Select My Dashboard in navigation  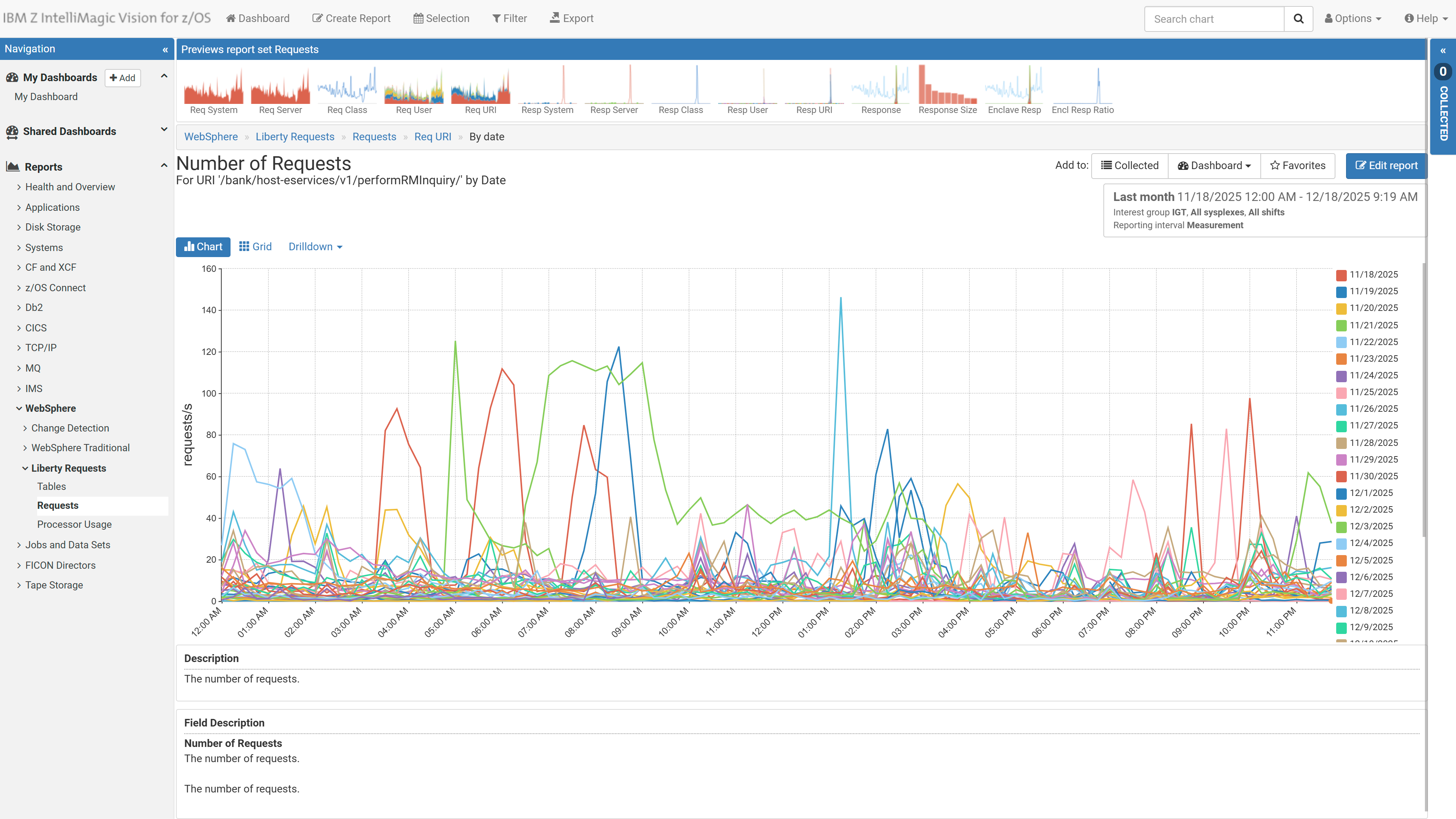click(x=46, y=97)
